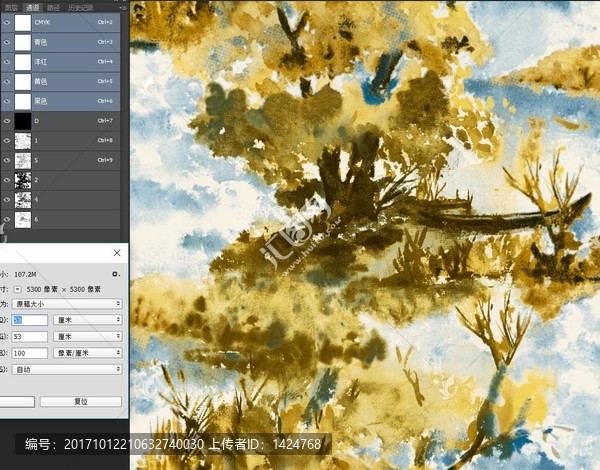Open the 路径 tab

point(53,7)
